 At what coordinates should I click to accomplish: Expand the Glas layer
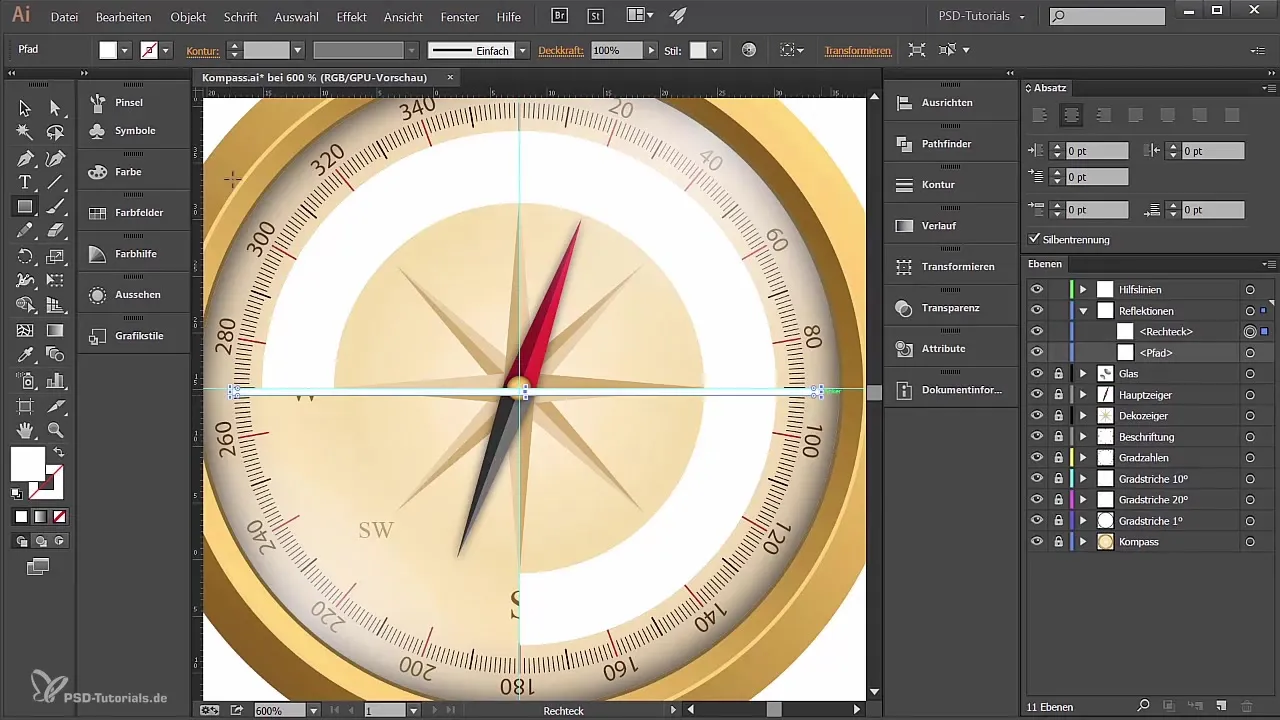click(x=1083, y=373)
